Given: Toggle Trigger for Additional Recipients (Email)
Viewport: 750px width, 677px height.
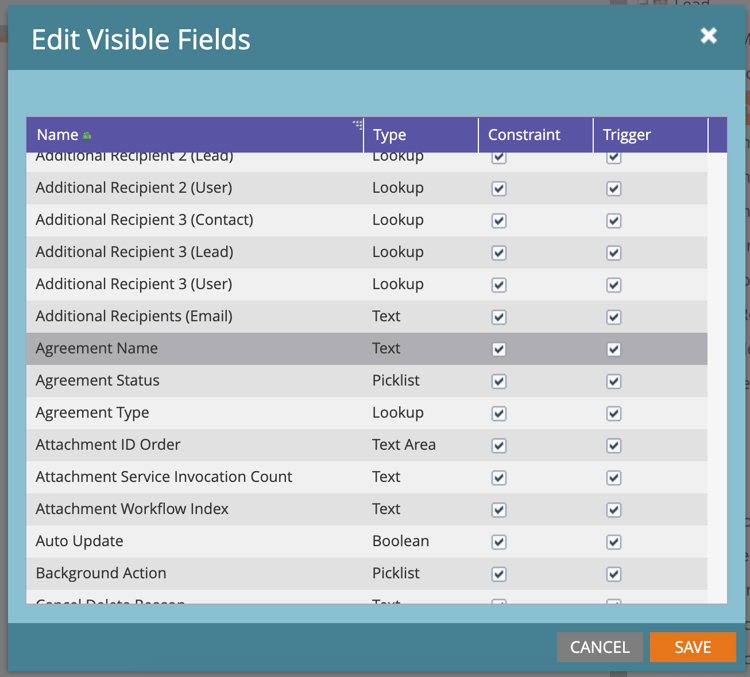Looking at the screenshot, I should [x=614, y=317].
